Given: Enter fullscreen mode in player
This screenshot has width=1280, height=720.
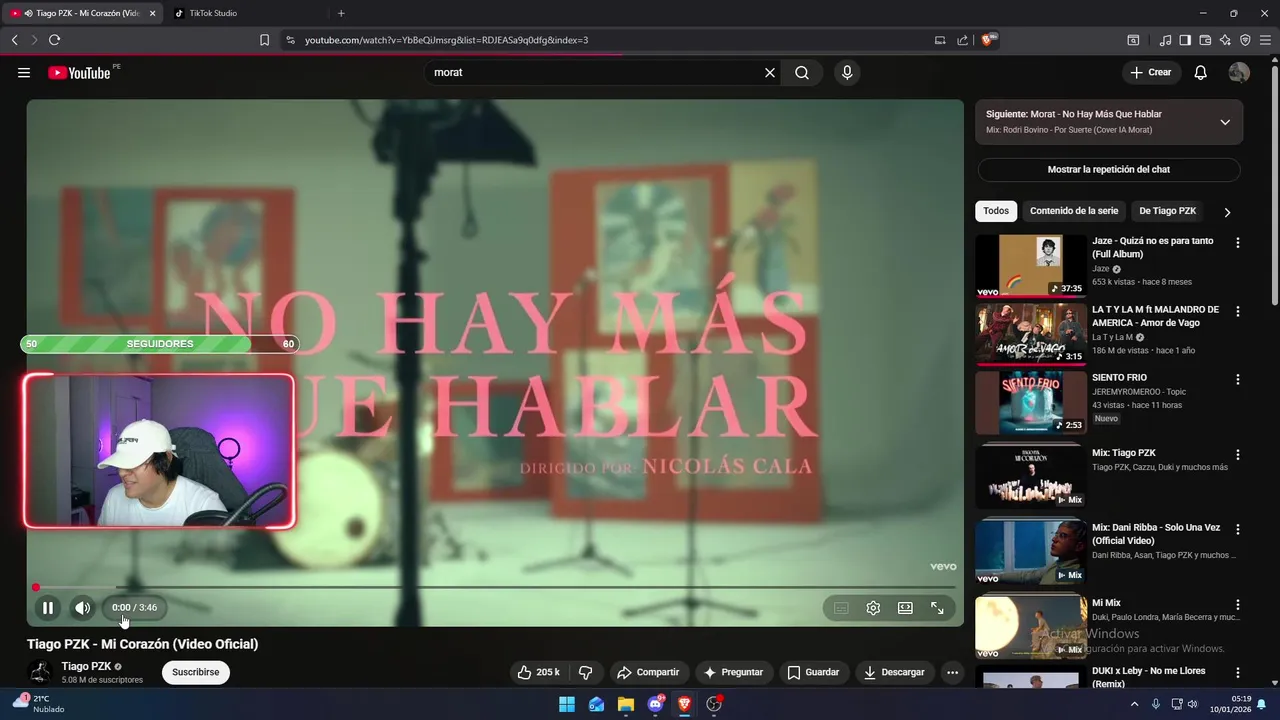Looking at the screenshot, I should (x=937, y=608).
